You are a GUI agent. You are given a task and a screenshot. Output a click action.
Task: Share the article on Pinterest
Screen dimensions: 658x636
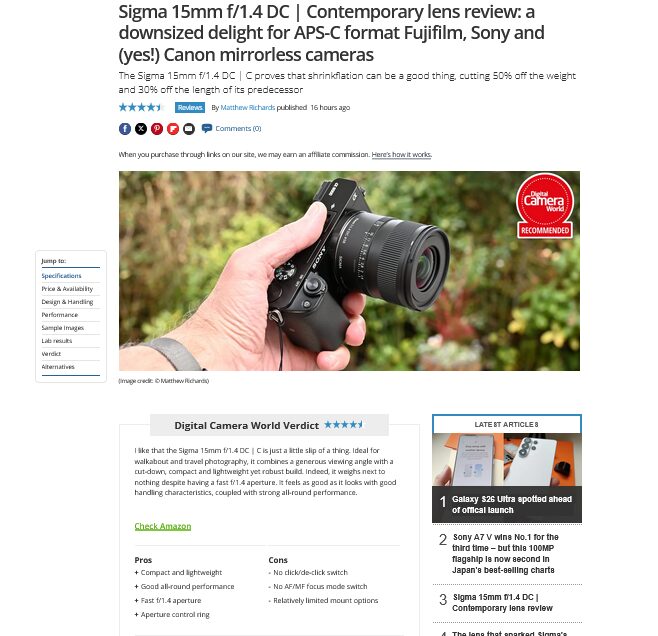pos(157,129)
